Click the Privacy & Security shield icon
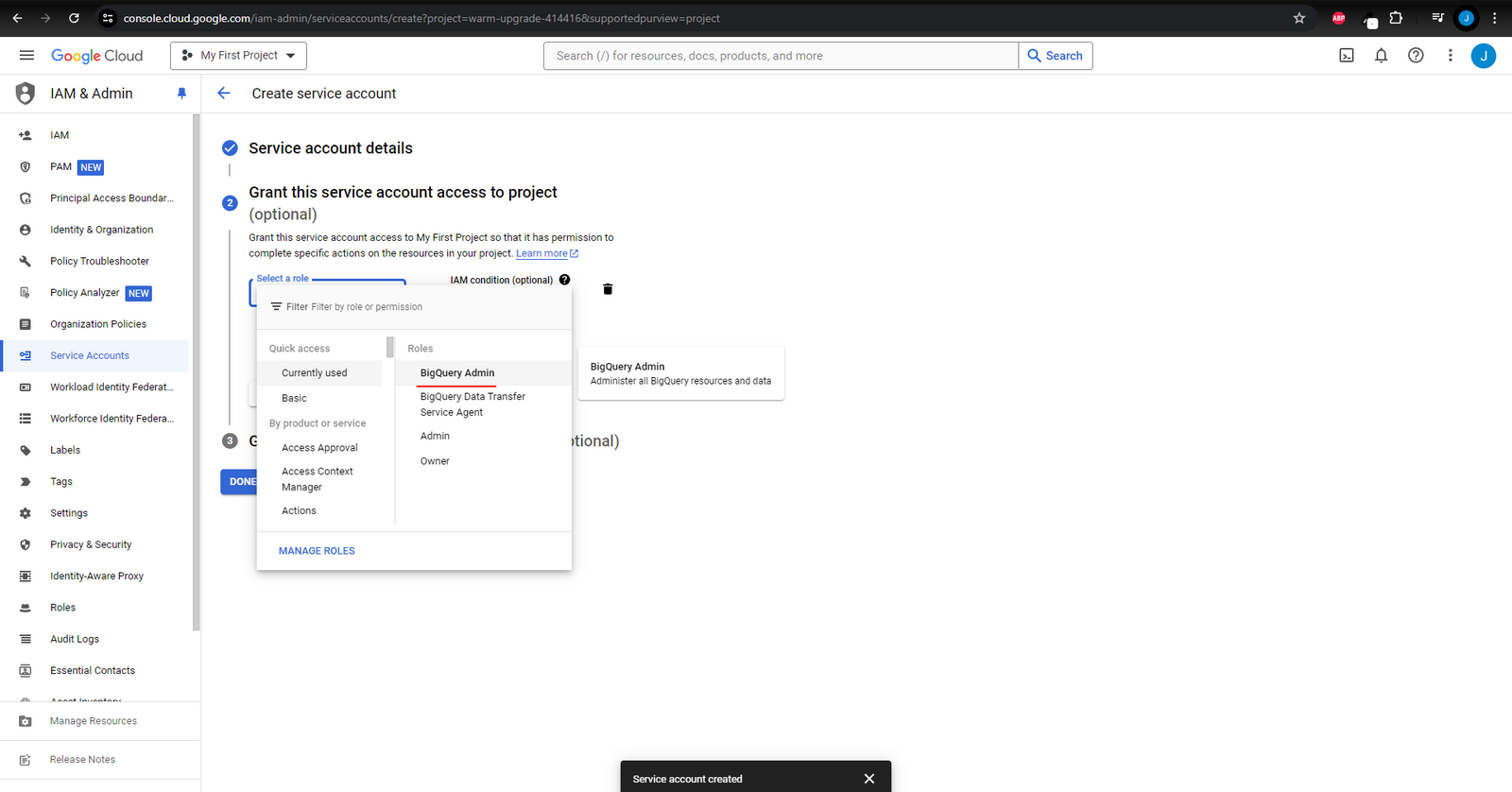 26,544
